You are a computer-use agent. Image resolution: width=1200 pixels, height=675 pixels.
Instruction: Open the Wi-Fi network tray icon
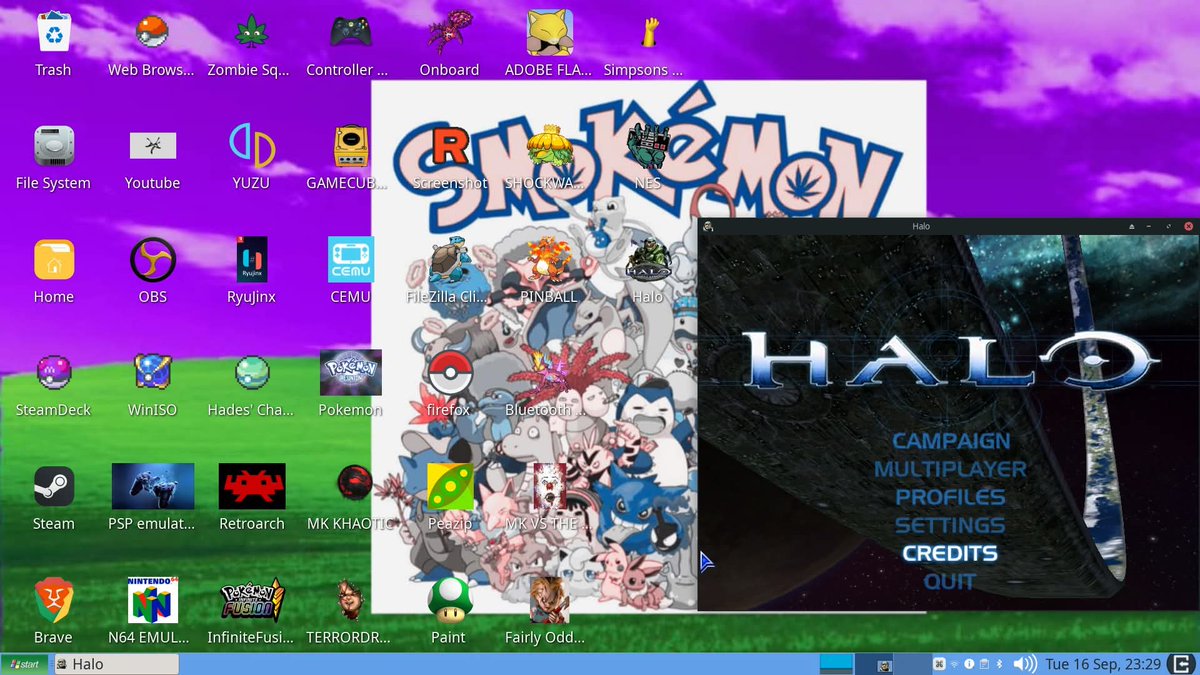click(955, 664)
